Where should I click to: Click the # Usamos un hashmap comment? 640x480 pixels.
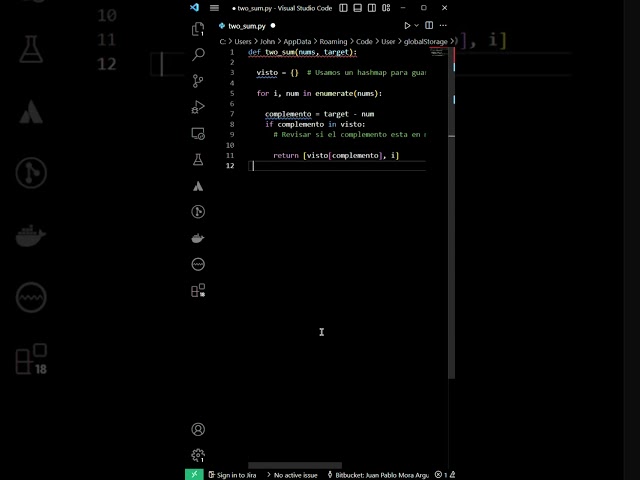[366, 73]
